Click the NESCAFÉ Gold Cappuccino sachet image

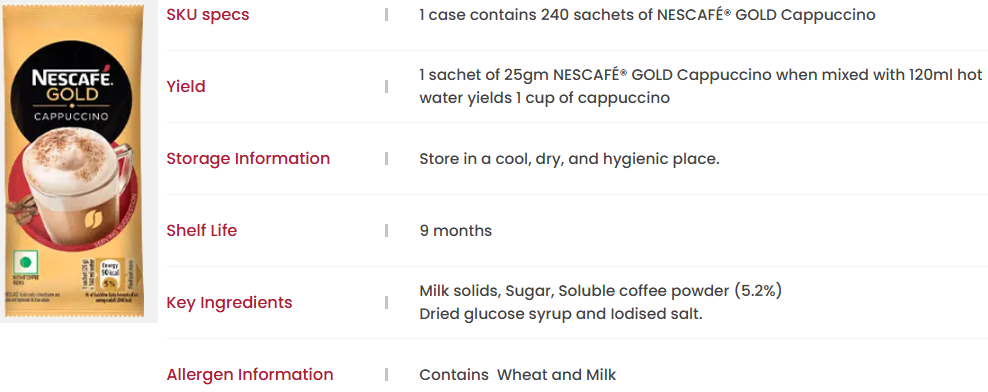pos(75,161)
